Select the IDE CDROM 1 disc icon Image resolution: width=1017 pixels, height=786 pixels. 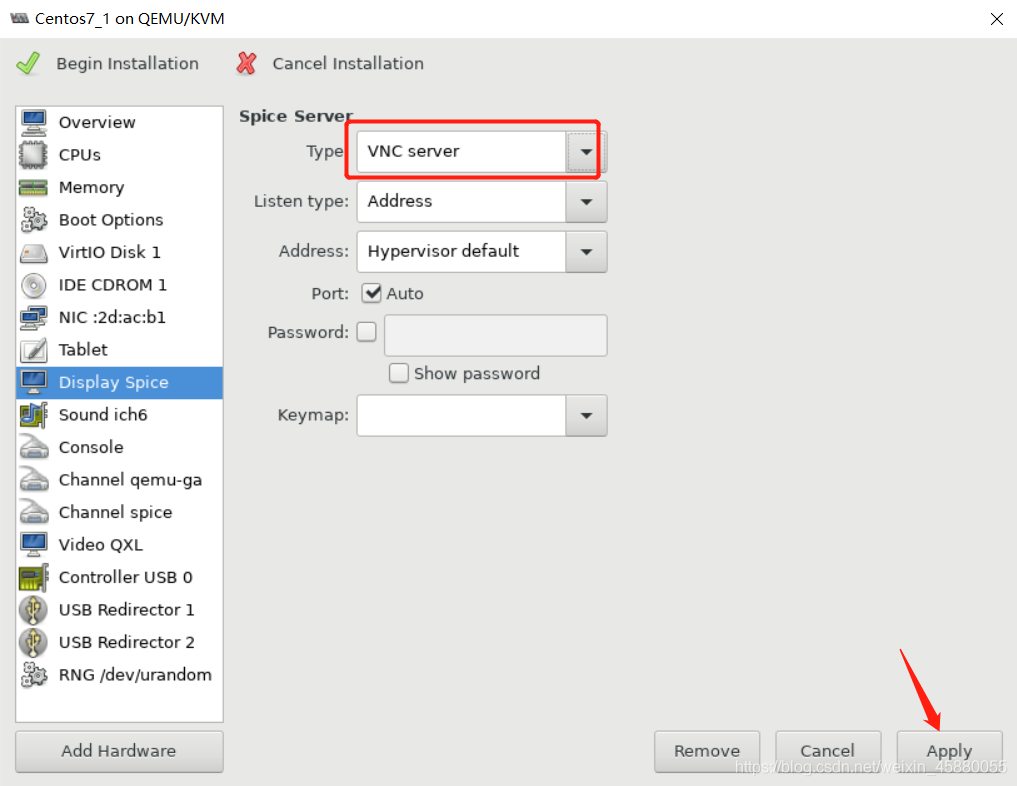click(x=33, y=285)
